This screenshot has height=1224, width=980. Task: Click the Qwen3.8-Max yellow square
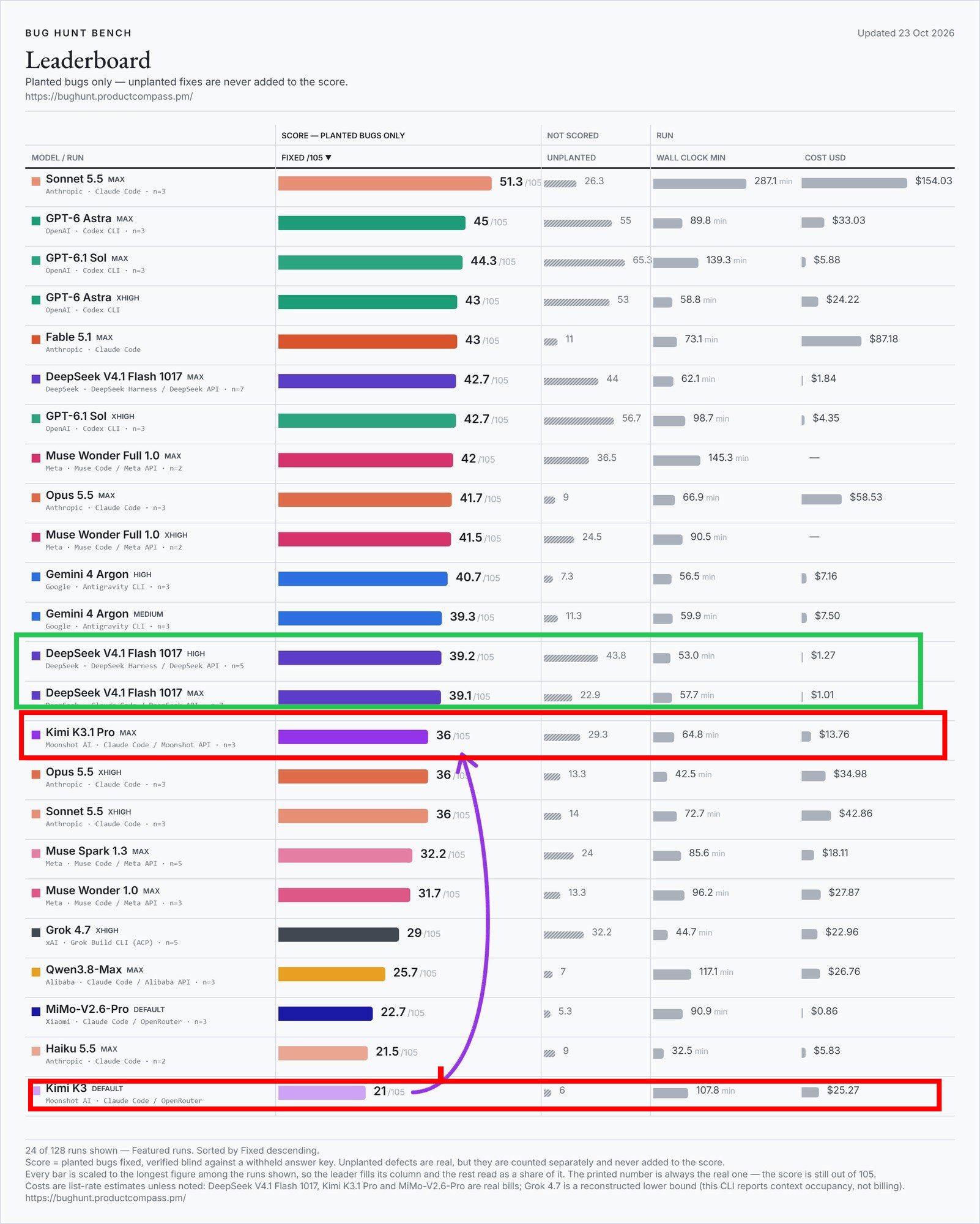[36, 971]
